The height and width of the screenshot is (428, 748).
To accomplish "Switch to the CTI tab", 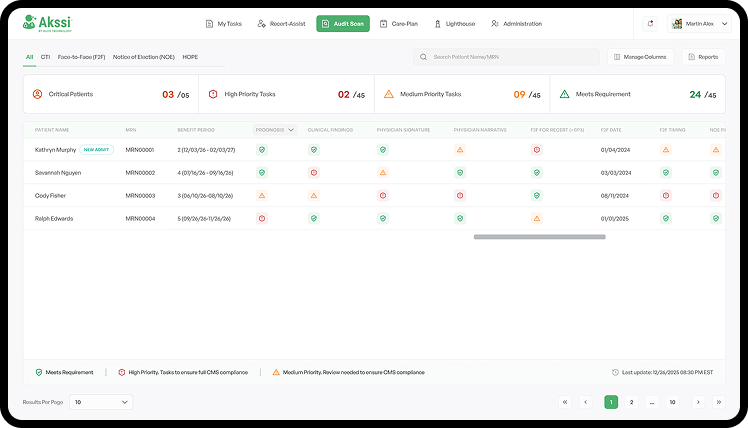I will [x=45, y=57].
